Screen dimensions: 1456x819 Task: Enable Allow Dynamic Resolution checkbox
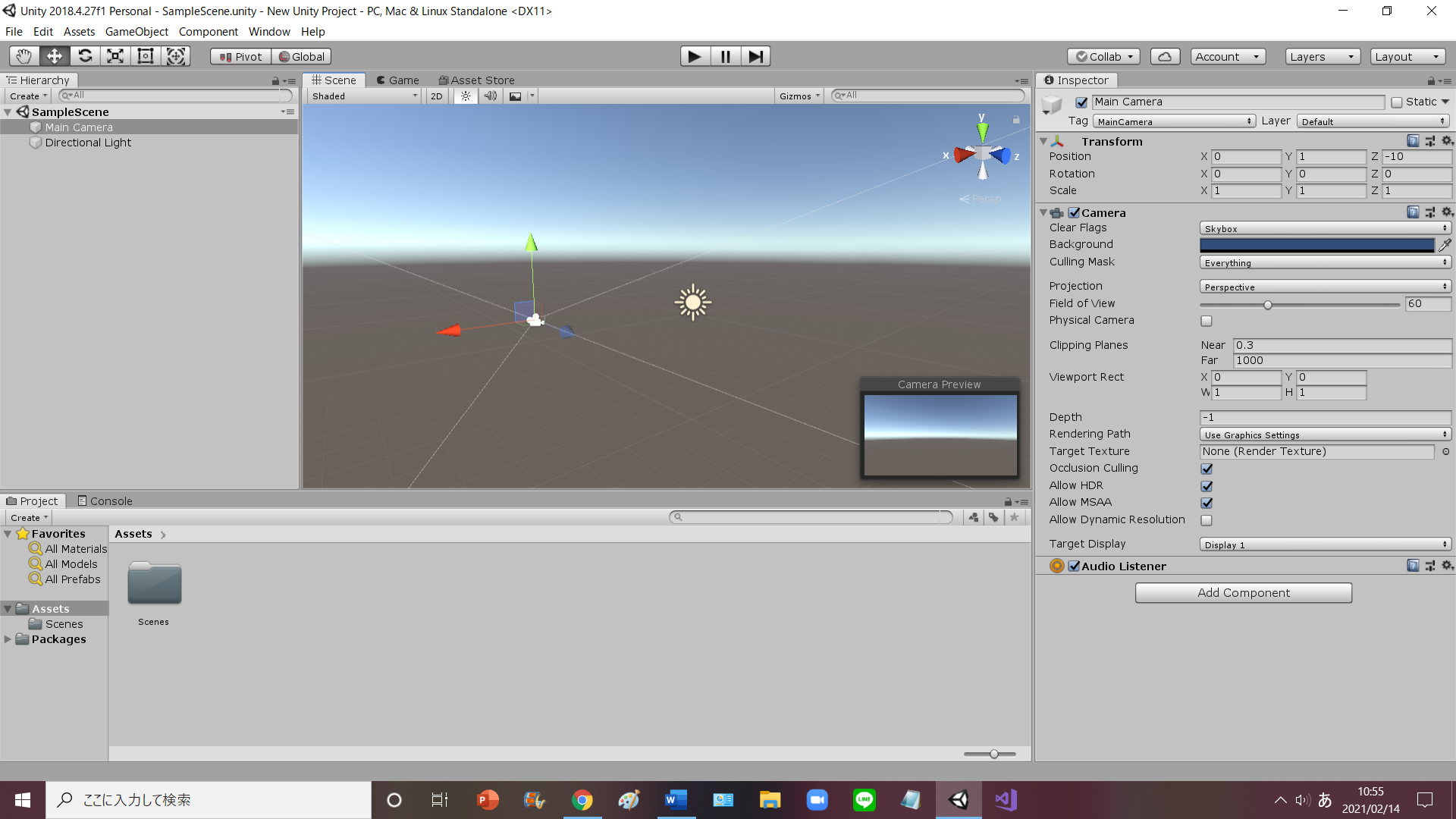(x=1207, y=520)
